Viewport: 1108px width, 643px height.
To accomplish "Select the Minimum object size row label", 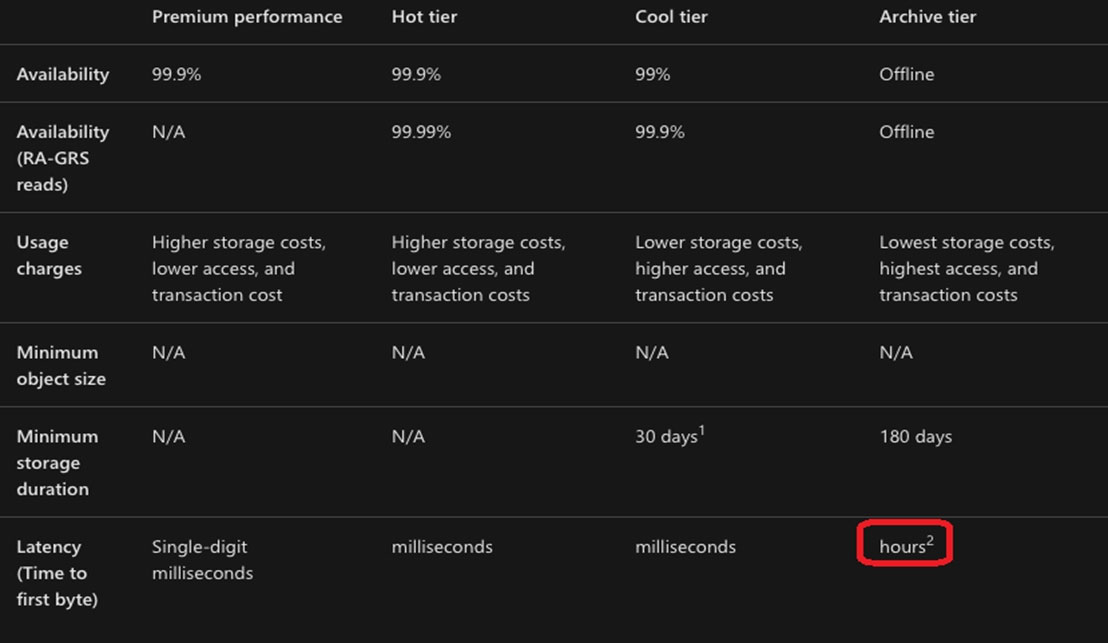I will (x=61, y=365).
